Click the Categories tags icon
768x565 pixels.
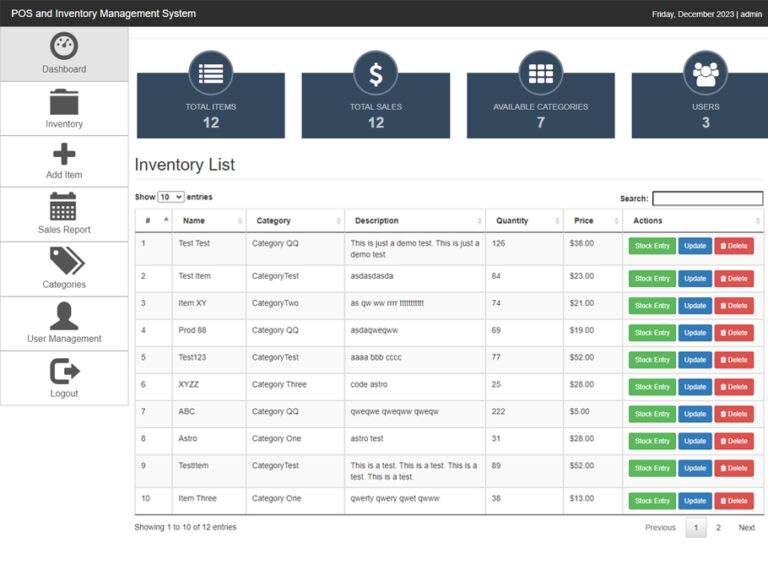tap(64, 261)
